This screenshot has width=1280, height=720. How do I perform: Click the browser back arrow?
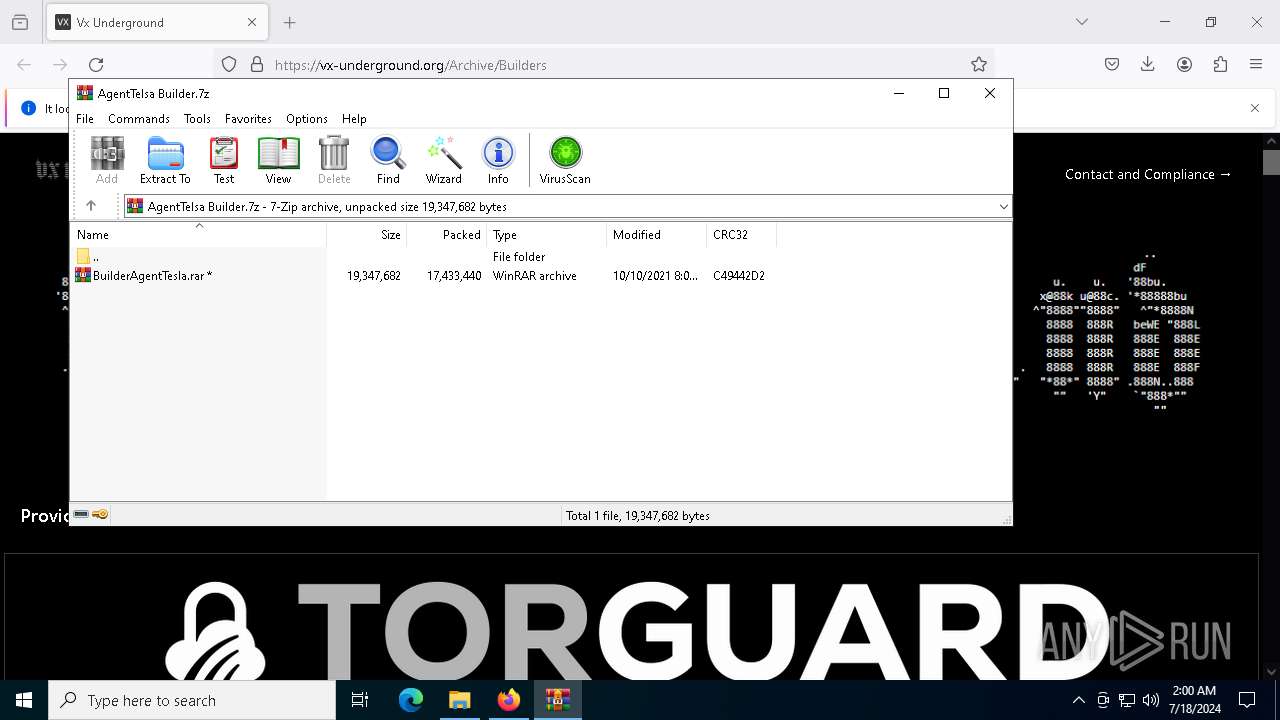click(24, 64)
